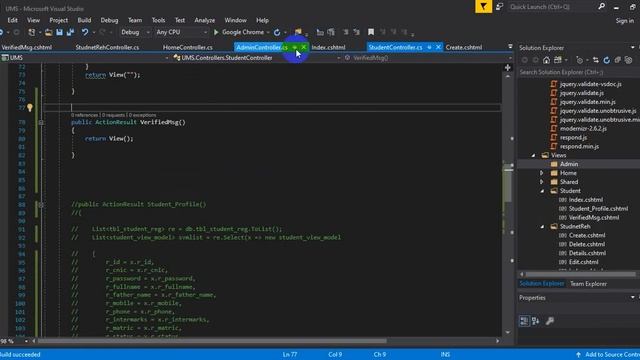Screen dimensions: 640x360
Task: Undo the last edit via toolbar arrow
Action: (85, 32)
